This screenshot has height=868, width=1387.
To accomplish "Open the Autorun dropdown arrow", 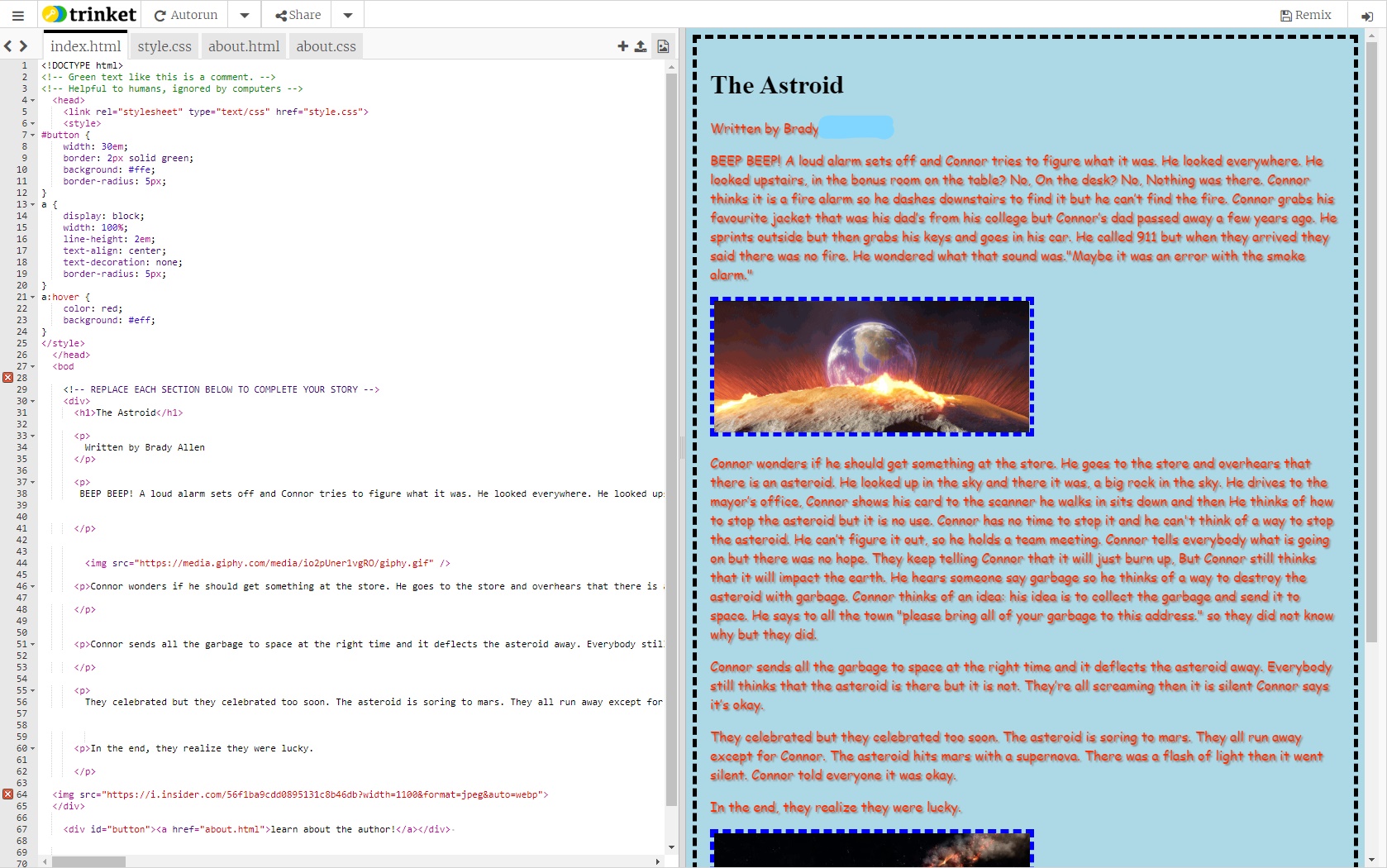I will pyautogui.click(x=245, y=15).
